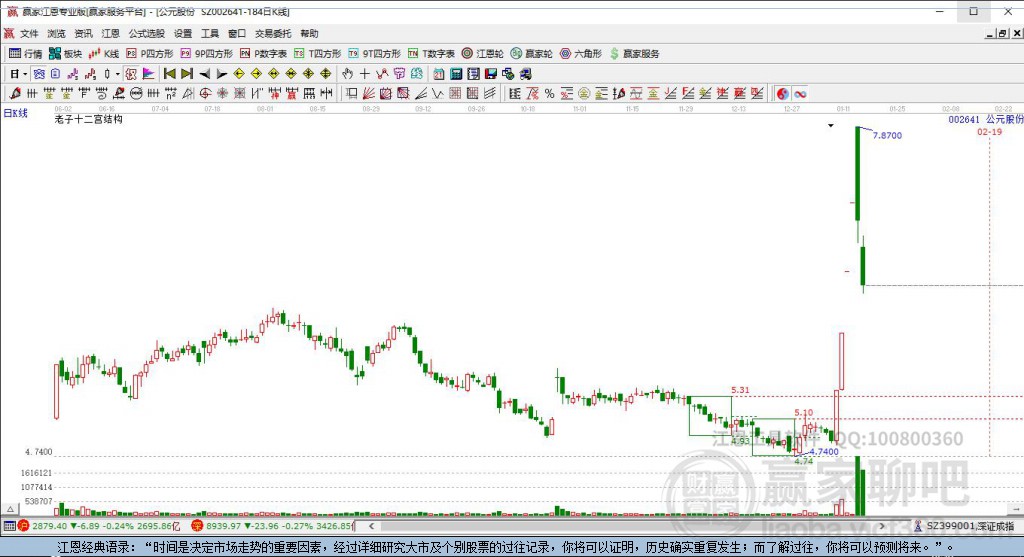Click the yin-yang Taiji icon
Image resolution: width=1024 pixels, height=557 pixels.
782,94
